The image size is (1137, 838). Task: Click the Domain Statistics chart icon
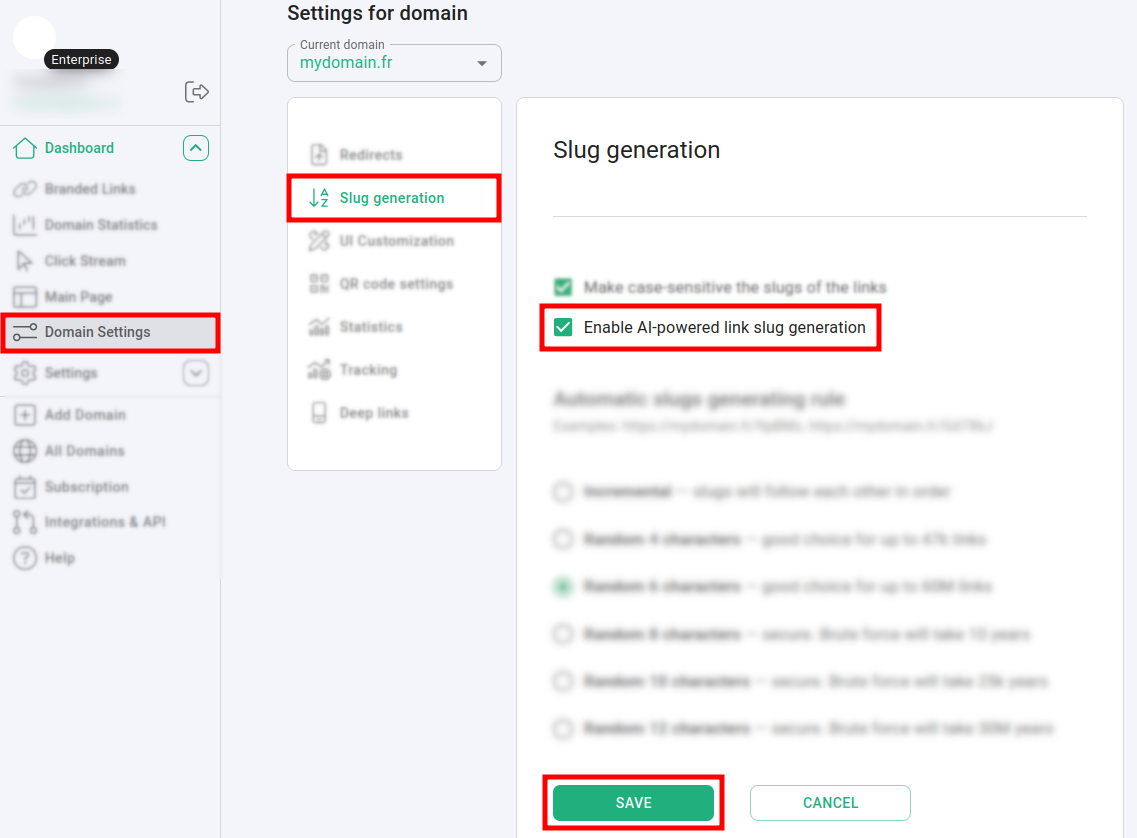(x=25, y=225)
